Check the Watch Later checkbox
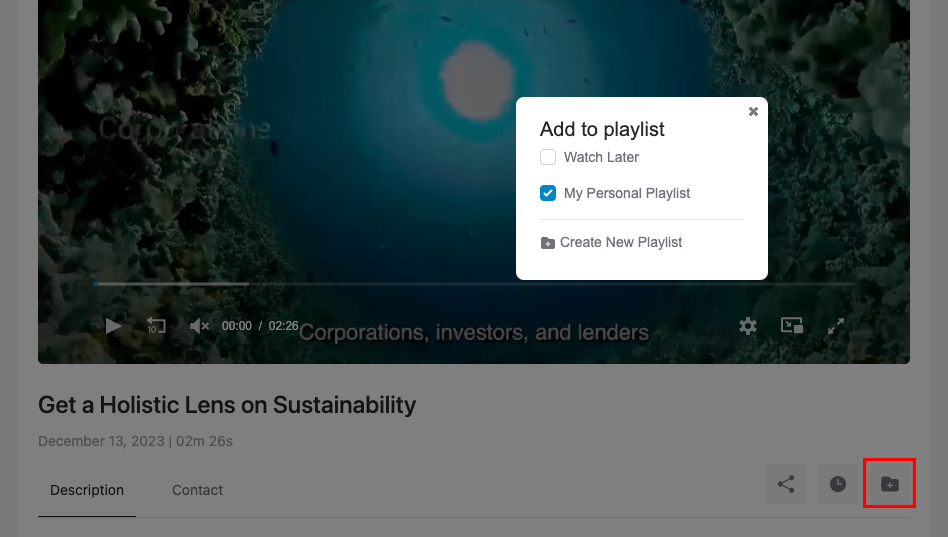The width and height of the screenshot is (948, 537). (x=548, y=157)
